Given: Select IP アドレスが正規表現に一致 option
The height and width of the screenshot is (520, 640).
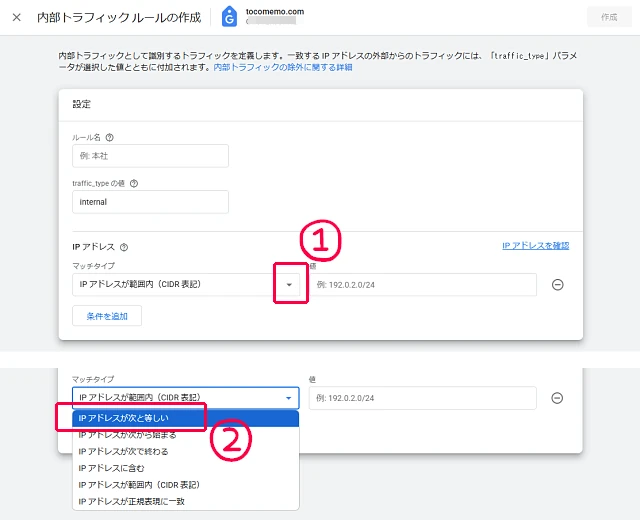Looking at the screenshot, I should (186, 501).
